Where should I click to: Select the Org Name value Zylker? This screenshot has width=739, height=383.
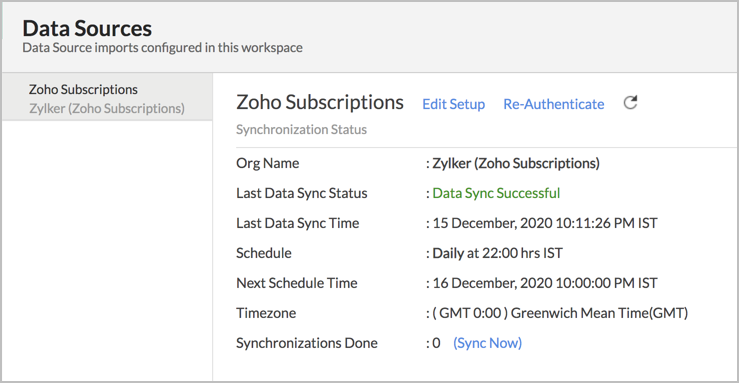point(516,163)
